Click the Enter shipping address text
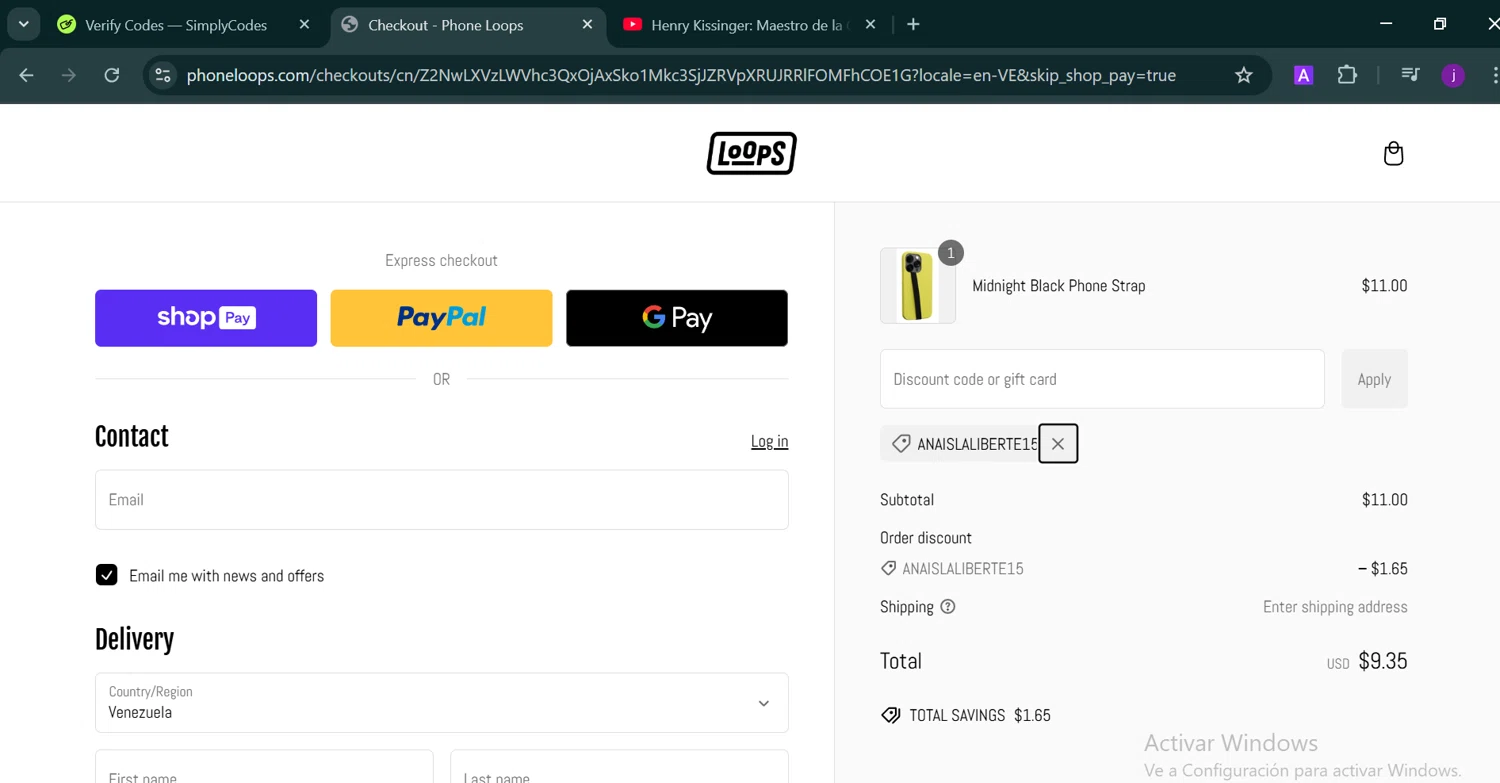 click(x=1335, y=607)
